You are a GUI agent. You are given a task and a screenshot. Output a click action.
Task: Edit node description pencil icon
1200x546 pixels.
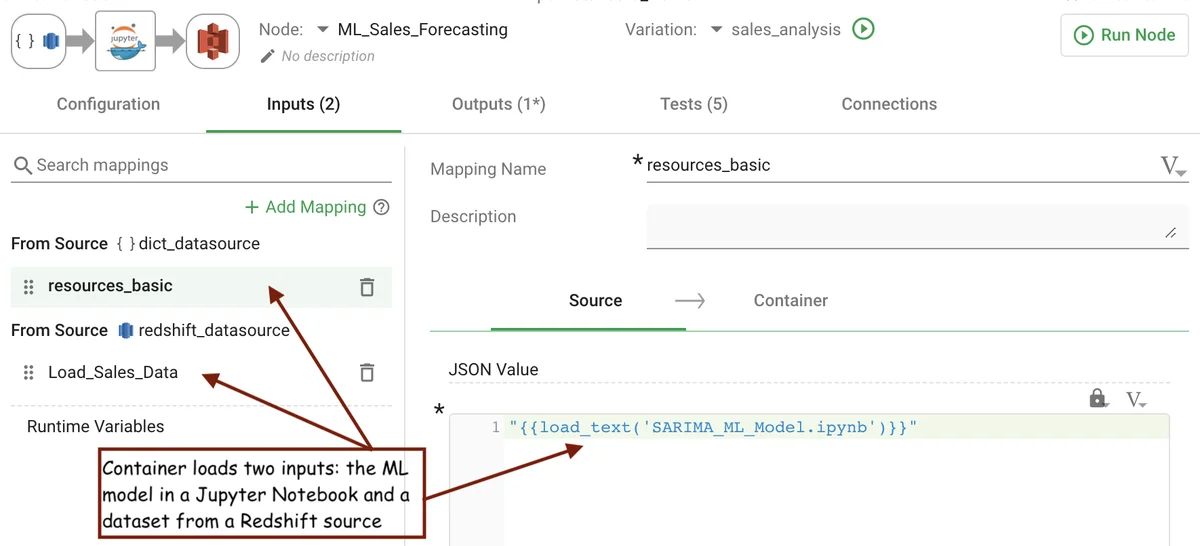(267, 57)
